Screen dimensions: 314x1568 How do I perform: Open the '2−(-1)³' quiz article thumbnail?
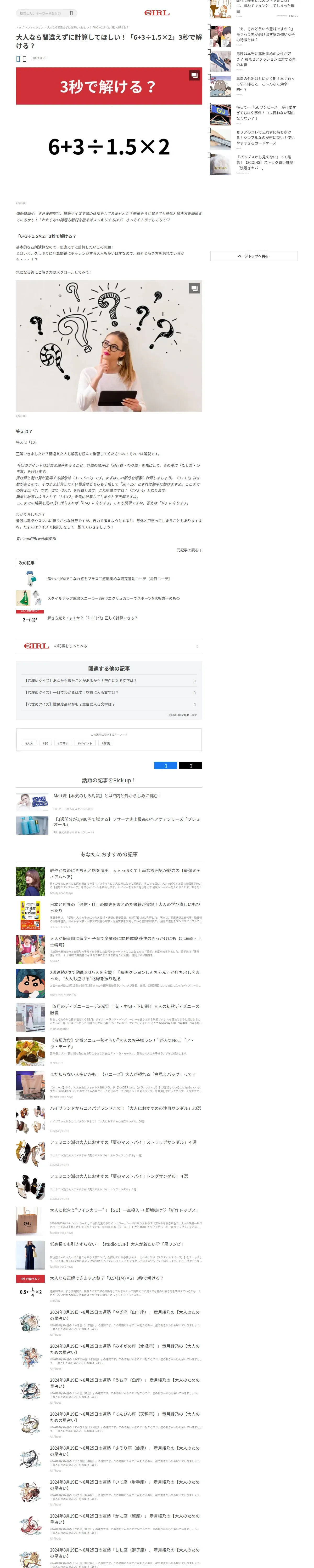click(x=30, y=618)
